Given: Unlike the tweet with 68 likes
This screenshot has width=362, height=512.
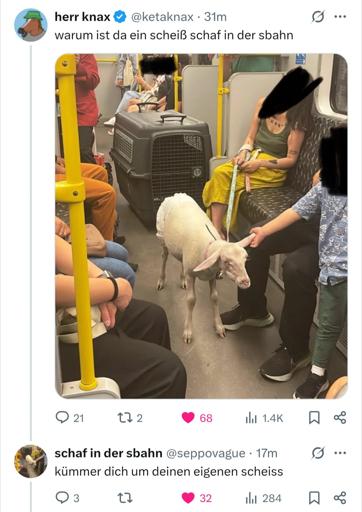Looking at the screenshot, I should point(197,418).
